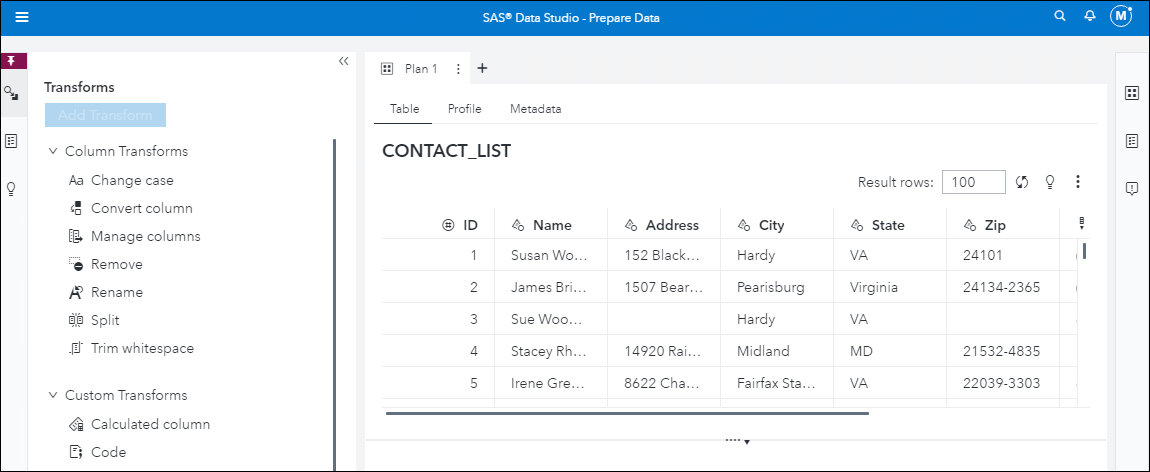Collapse Column Transforms section
Screen dimensions: 1150x472
pos(53,152)
